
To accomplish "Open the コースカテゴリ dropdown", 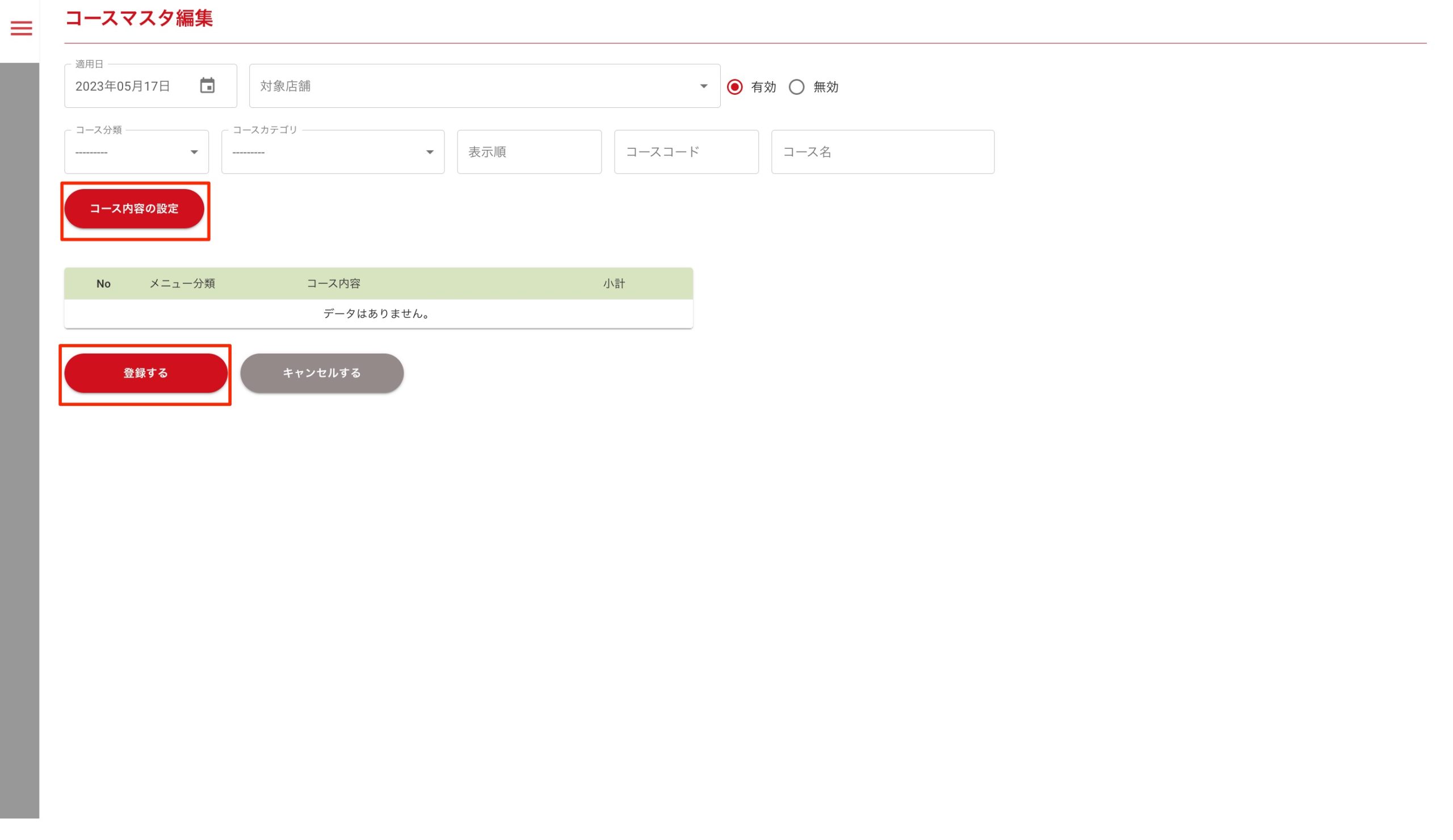I will tap(333, 152).
